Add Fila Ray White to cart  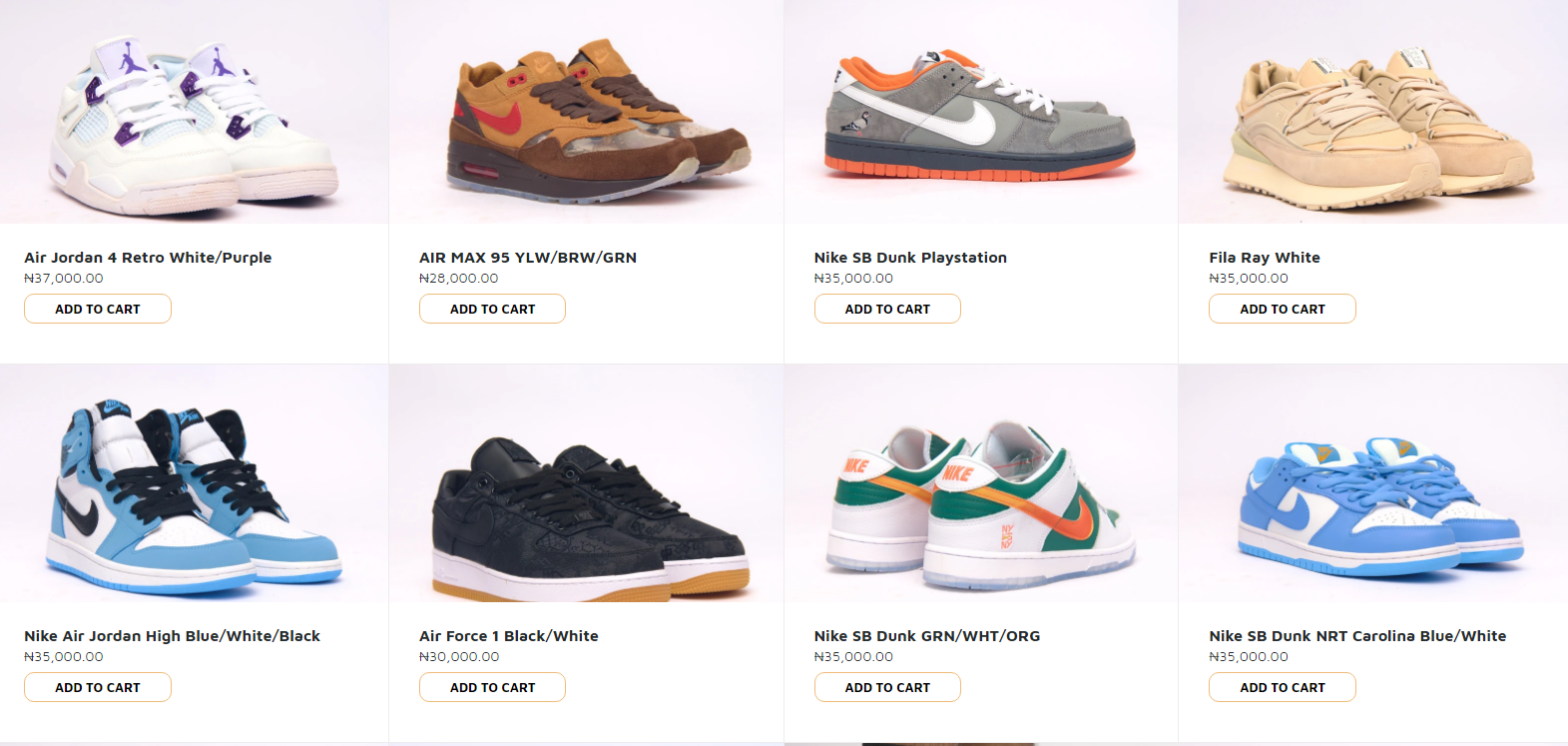(x=1283, y=309)
